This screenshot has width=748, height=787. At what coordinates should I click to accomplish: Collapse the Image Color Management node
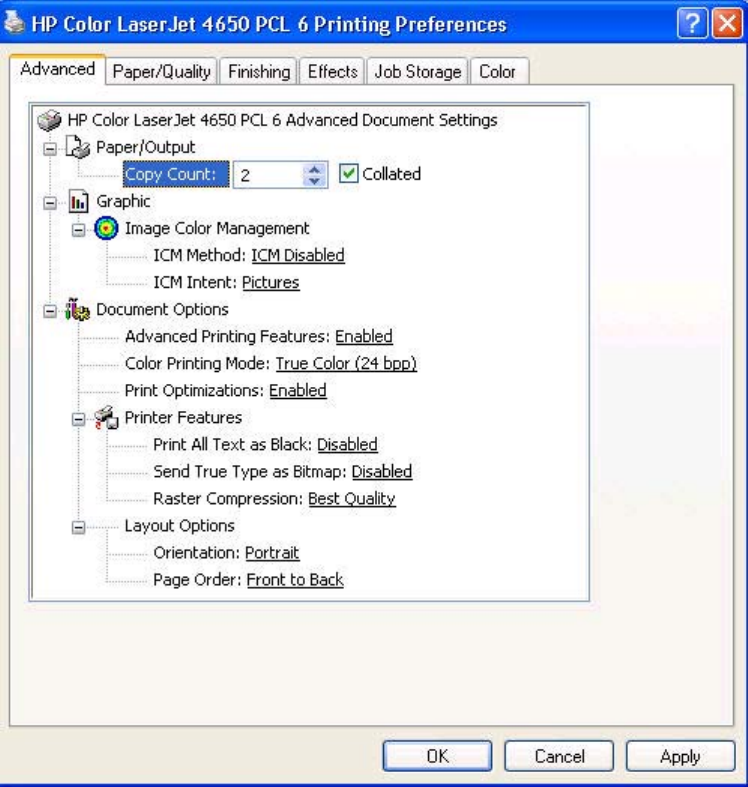coord(78,230)
